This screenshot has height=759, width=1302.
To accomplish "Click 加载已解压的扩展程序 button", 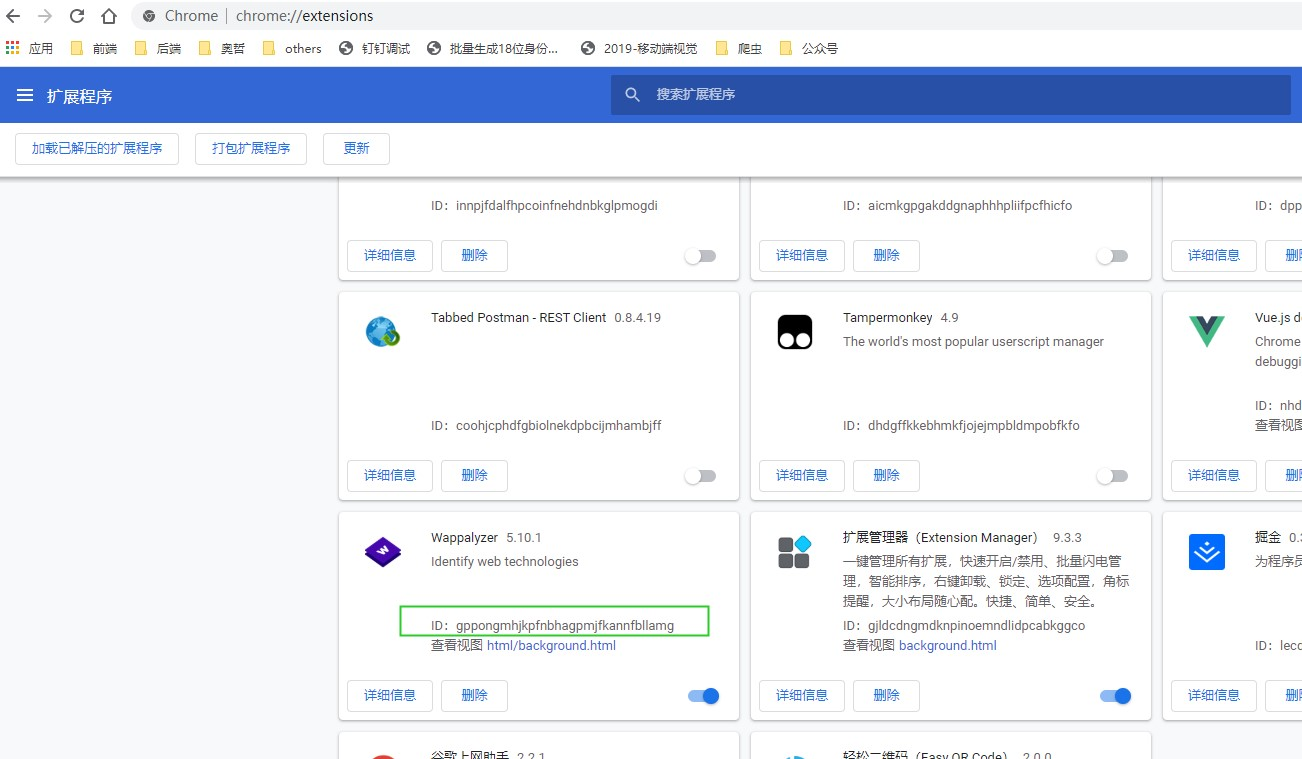I will tap(97, 148).
